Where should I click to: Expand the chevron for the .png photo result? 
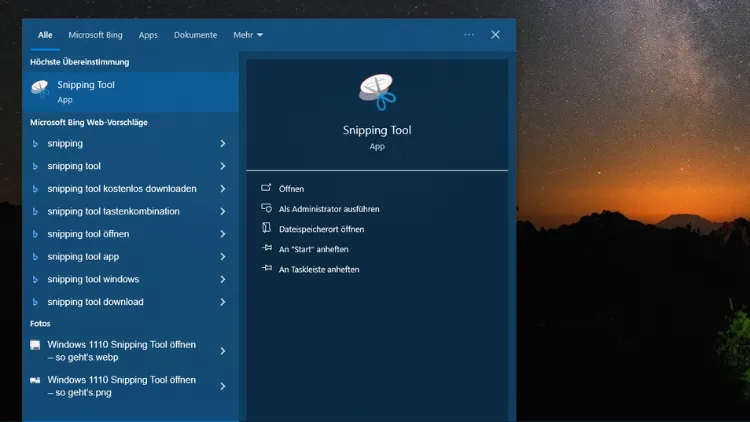[223, 386]
